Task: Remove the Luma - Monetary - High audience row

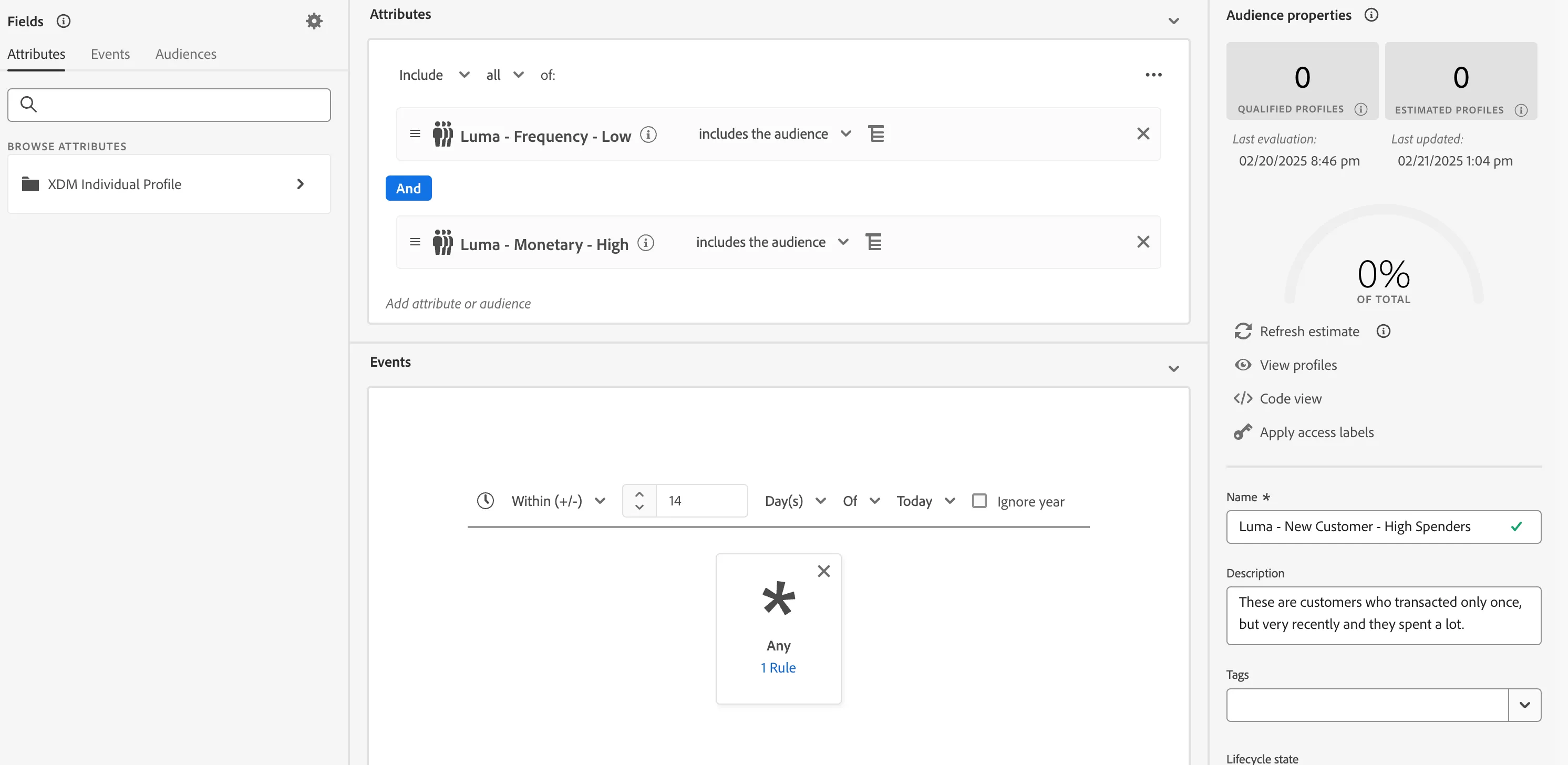Action: (1143, 242)
